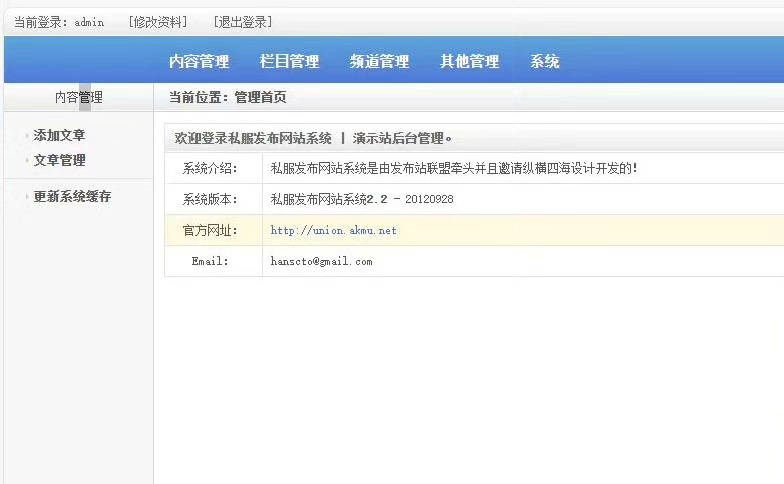
Task: Click the 管理首页 breadcrumb text
Action: click(260, 97)
